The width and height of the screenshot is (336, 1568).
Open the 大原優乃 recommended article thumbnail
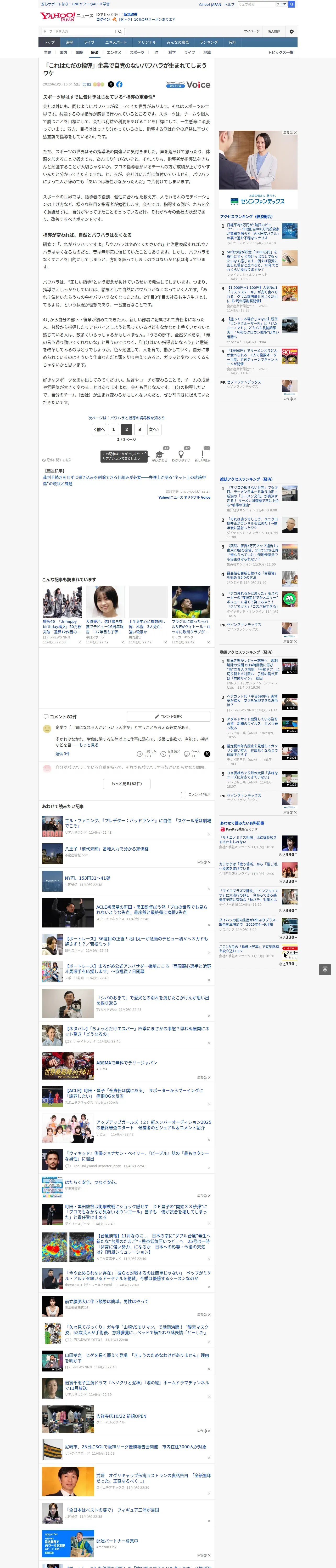(105, 603)
